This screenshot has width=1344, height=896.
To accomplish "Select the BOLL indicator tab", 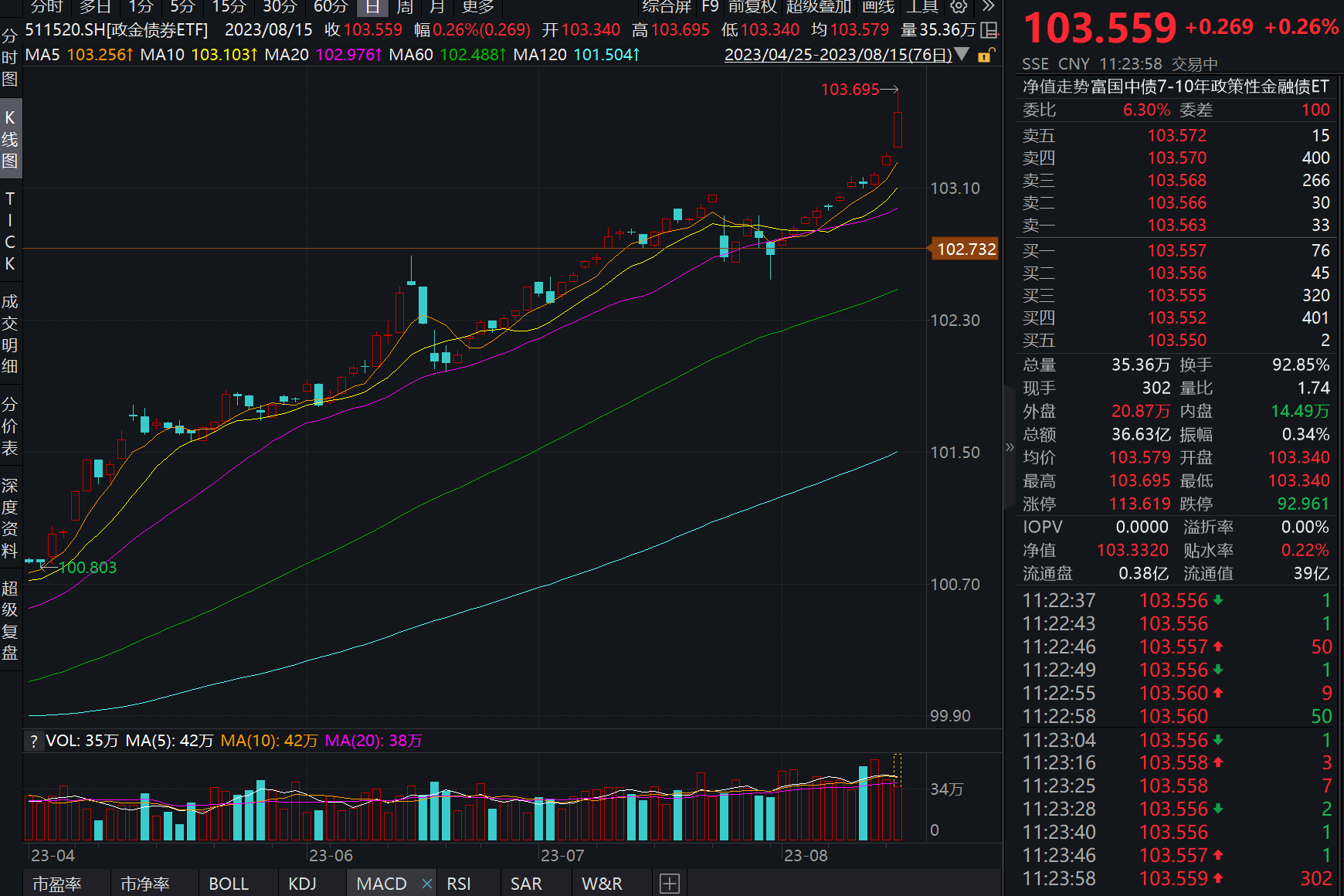I will tap(229, 884).
